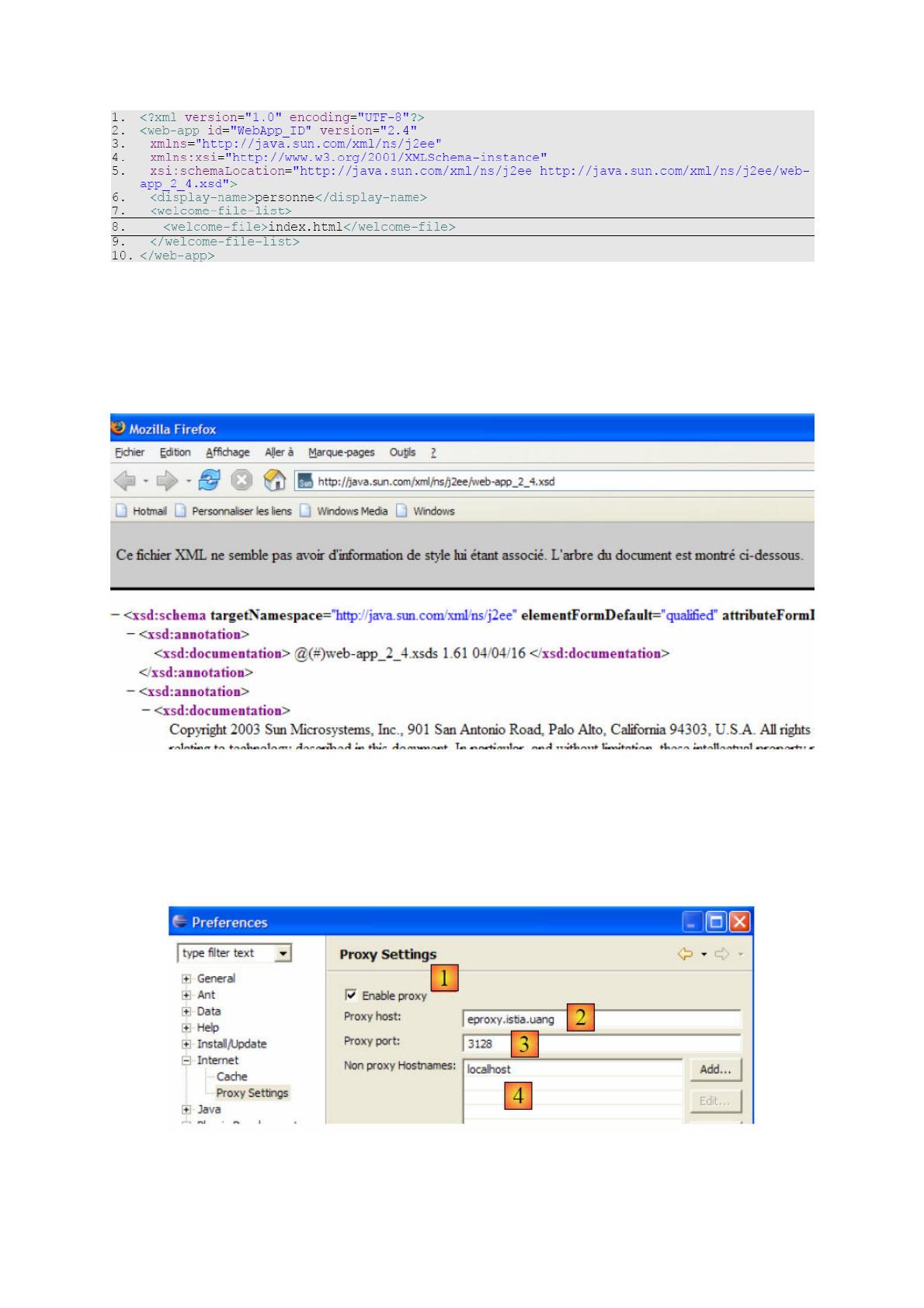The width and height of the screenshot is (924, 1308).
Task: Reload the page with the refresh icon
Action: coord(209,482)
